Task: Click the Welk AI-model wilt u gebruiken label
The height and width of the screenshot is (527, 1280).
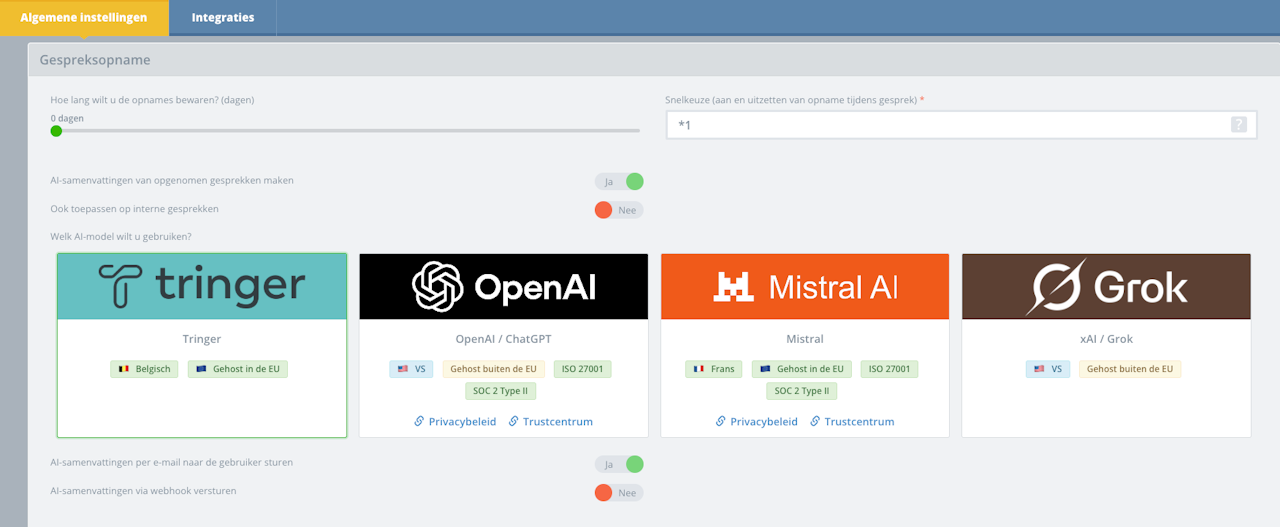Action: (x=121, y=237)
